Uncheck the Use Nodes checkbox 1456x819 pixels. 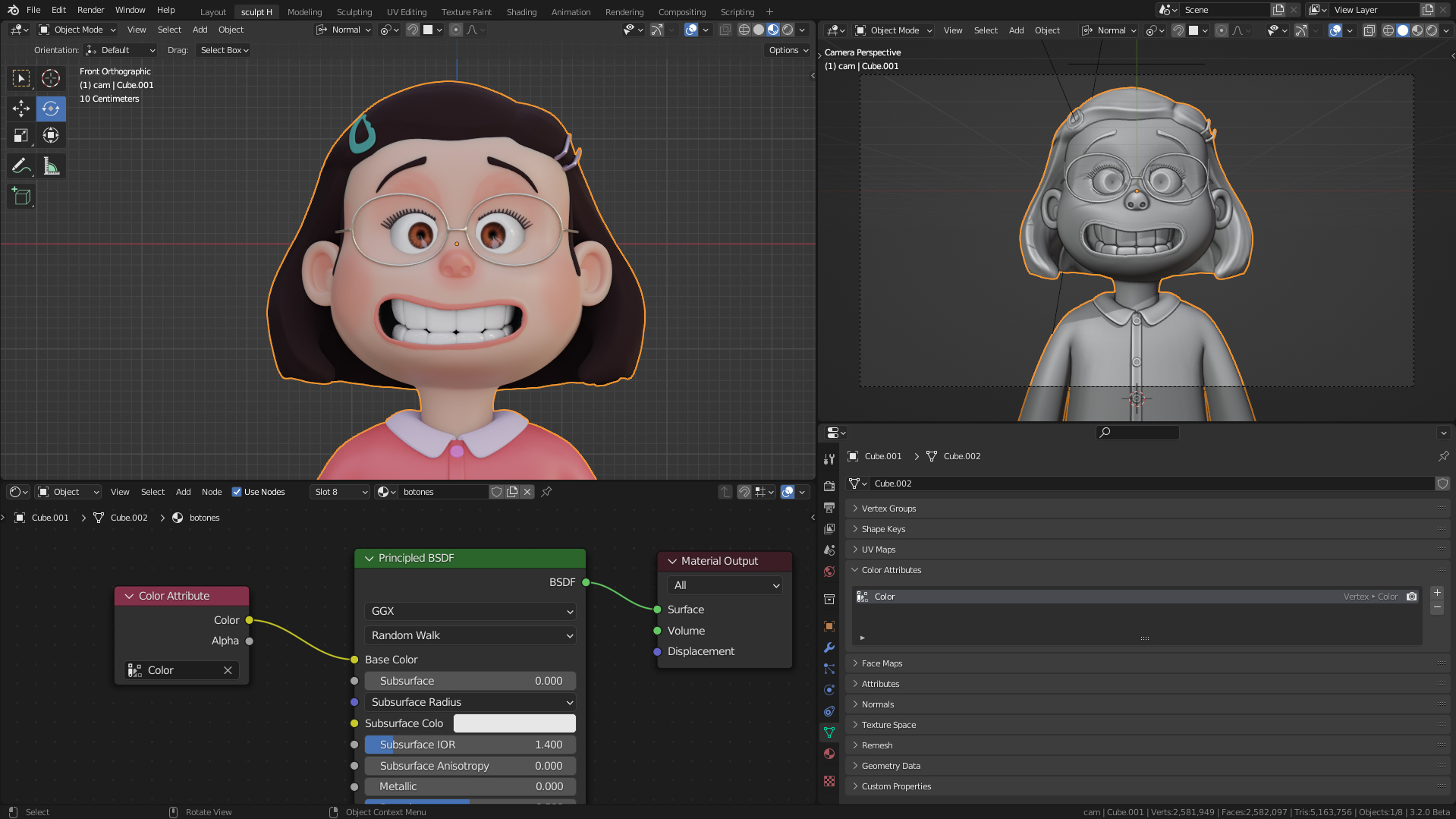point(237,492)
